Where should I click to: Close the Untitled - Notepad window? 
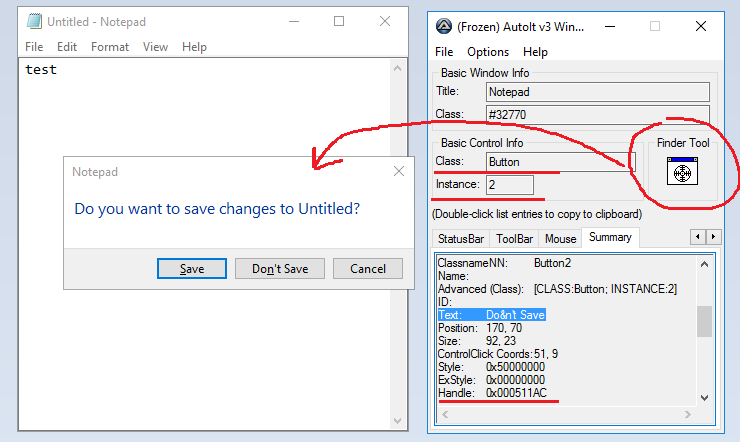coord(385,21)
